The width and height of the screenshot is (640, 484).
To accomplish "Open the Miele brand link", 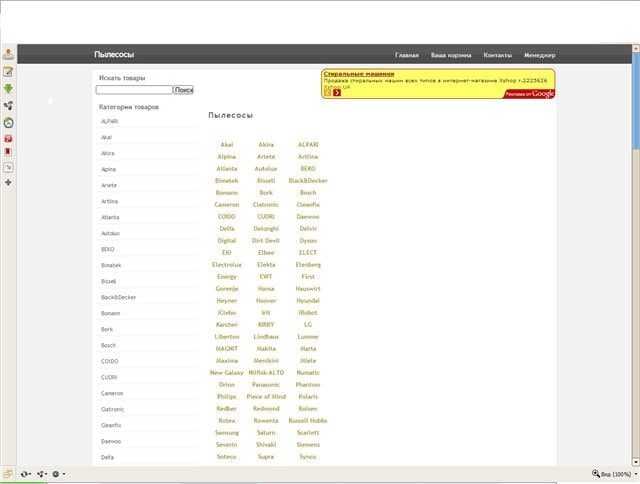I will [308, 361].
